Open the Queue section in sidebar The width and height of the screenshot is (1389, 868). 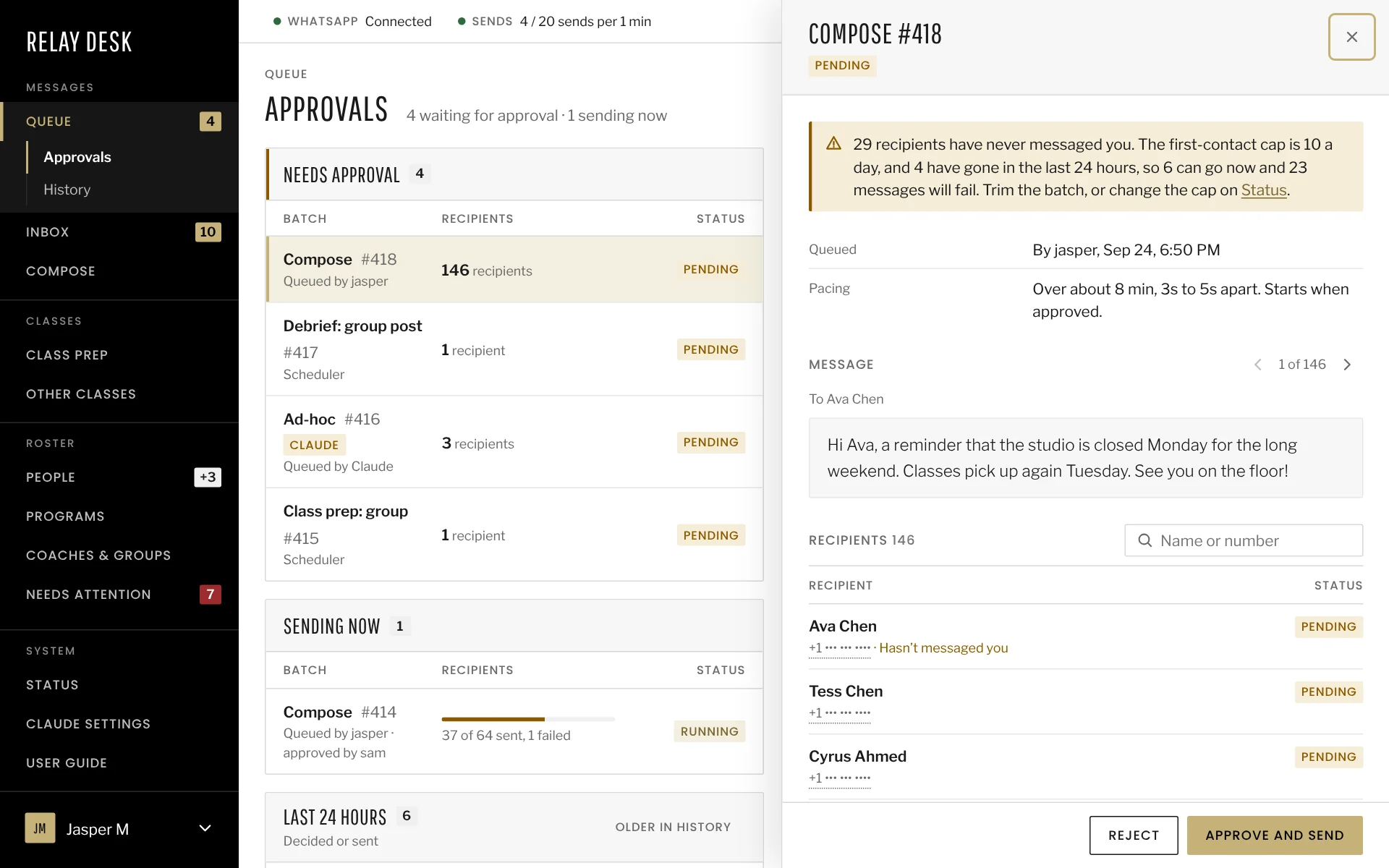coord(119,122)
